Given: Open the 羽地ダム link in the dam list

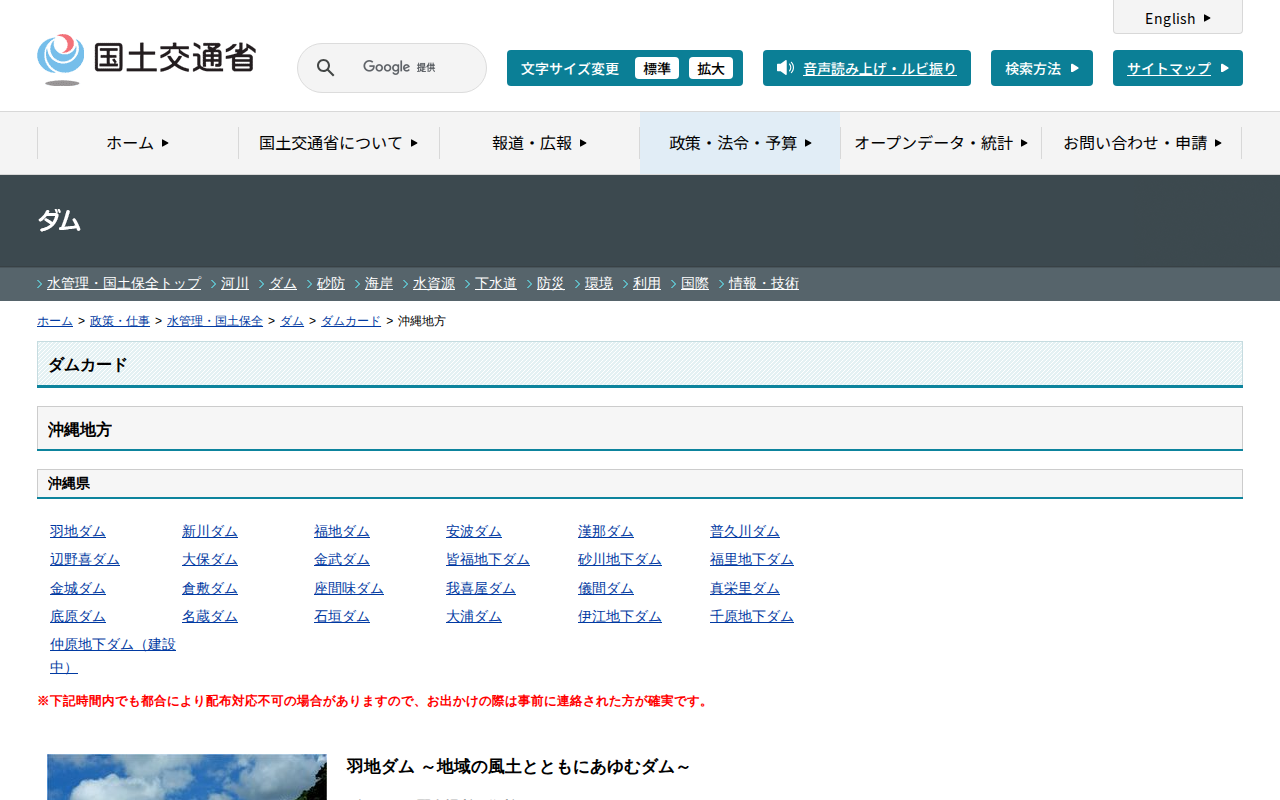Looking at the screenshot, I should pos(78,531).
